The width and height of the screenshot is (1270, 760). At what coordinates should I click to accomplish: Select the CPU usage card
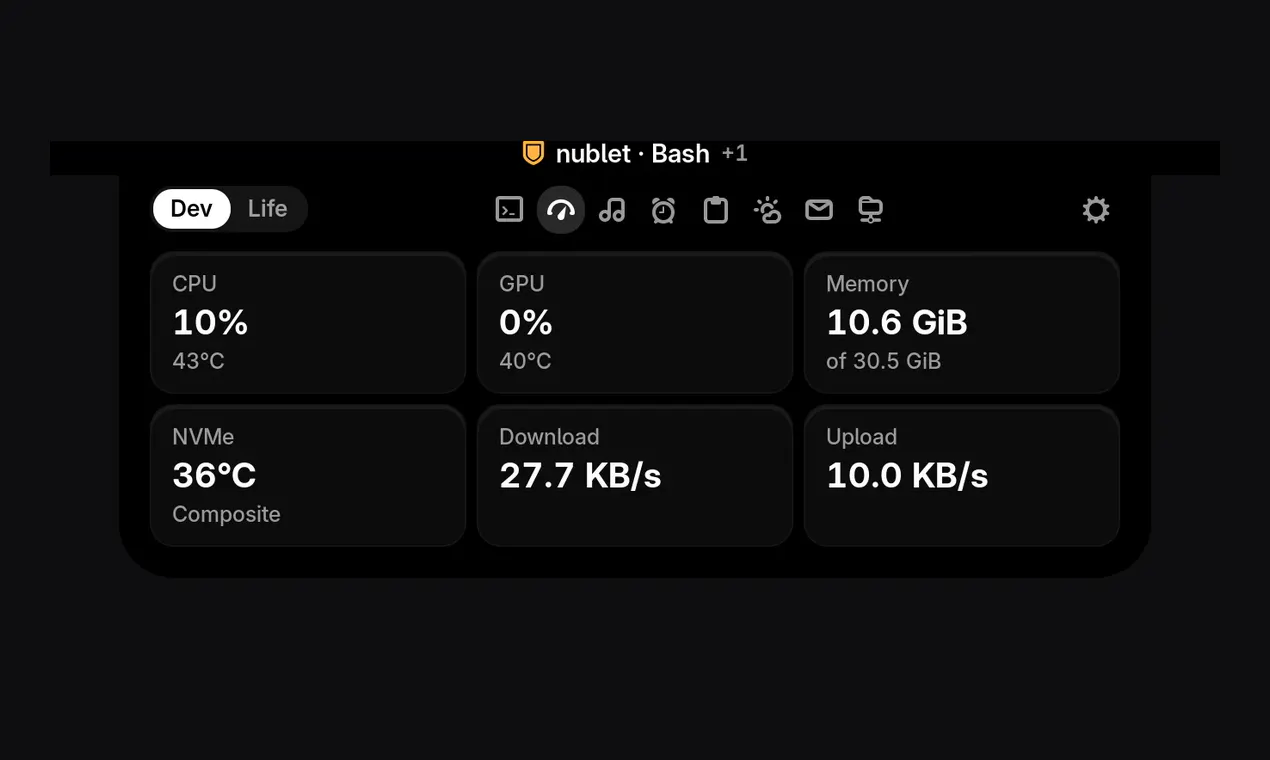click(308, 322)
